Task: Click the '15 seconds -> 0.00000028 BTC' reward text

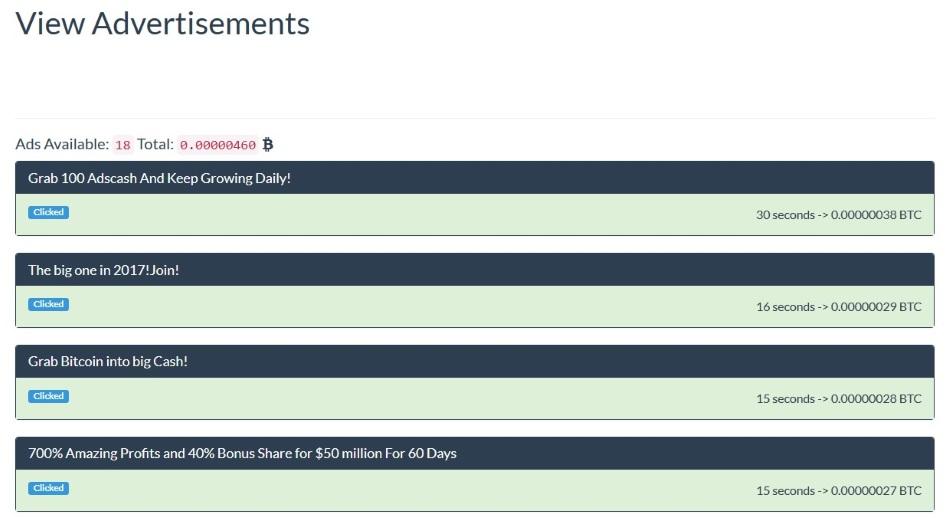Action: tap(839, 399)
